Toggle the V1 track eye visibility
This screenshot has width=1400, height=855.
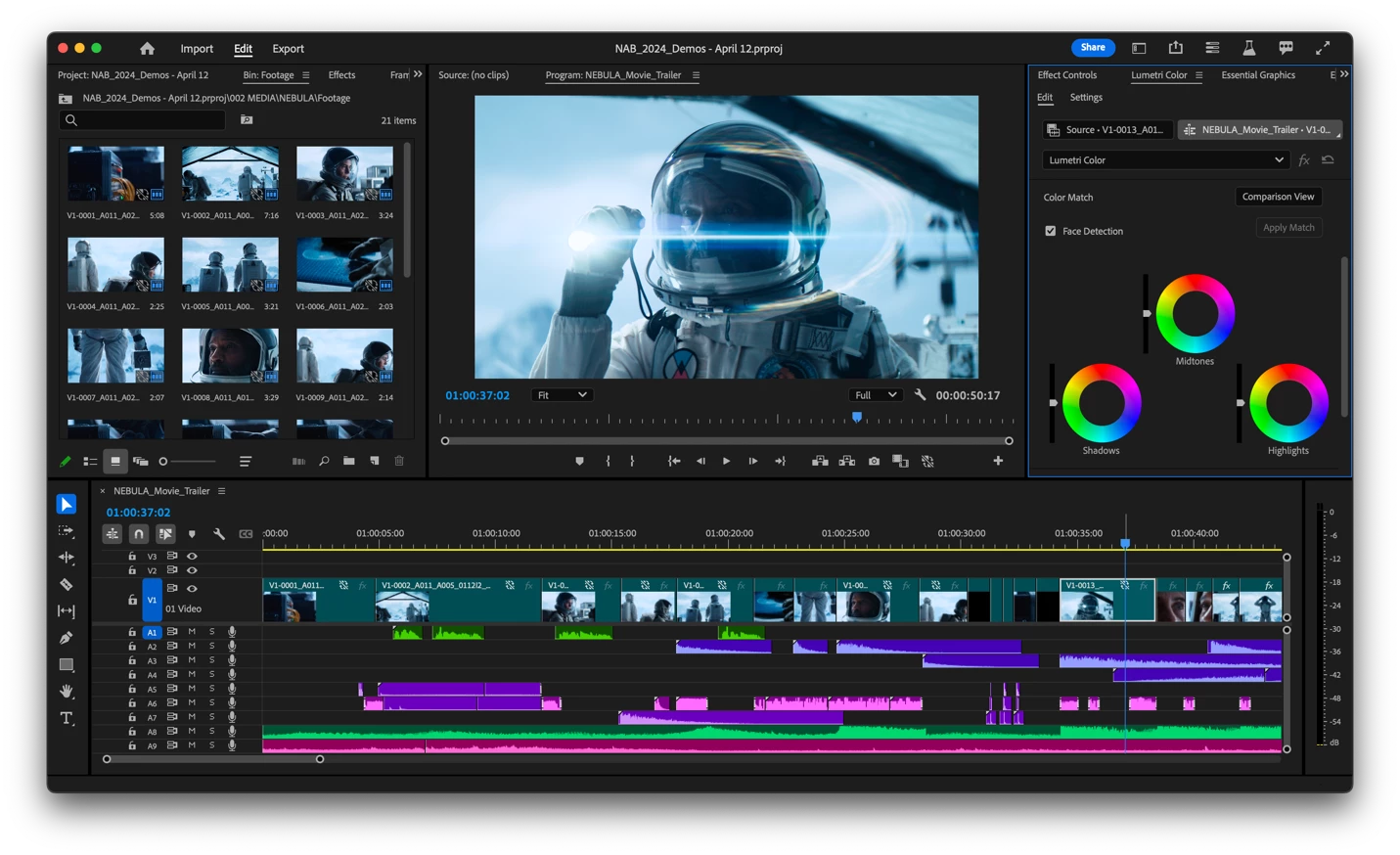(x=192, y=589)
